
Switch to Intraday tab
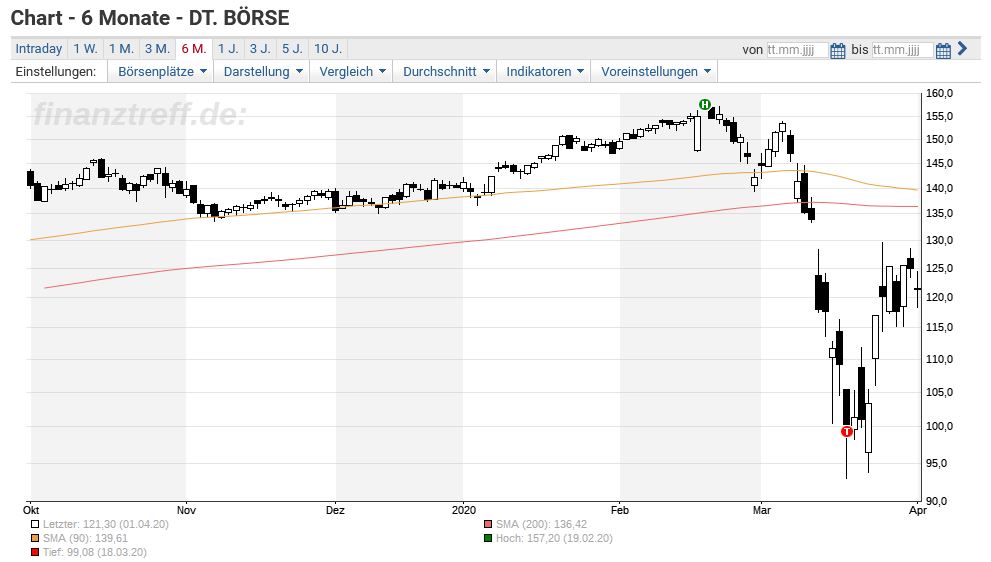point(39,49)
